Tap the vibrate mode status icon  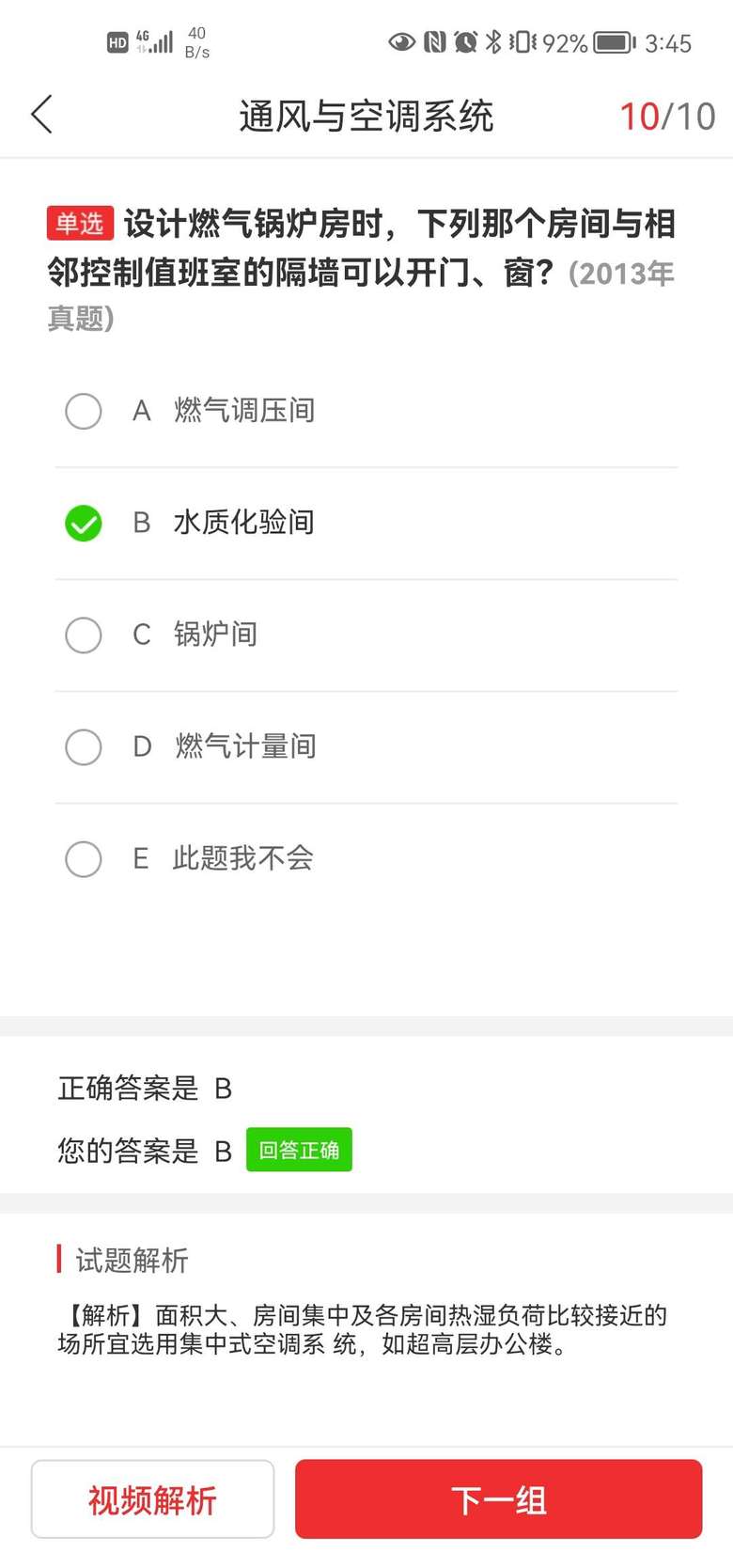[522, 42]
